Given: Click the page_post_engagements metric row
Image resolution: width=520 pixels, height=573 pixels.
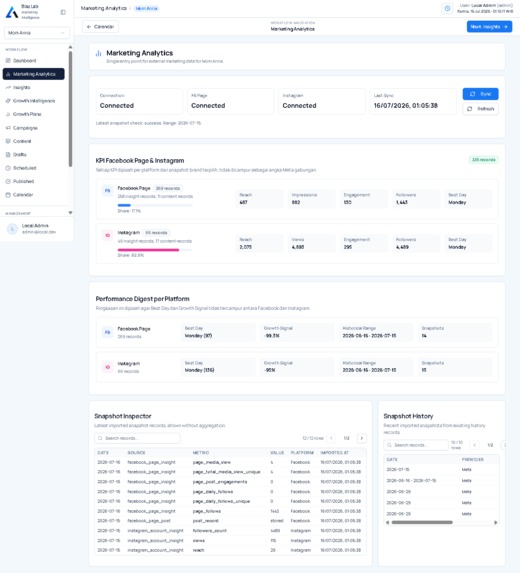Looking at the screenshot, I should click(230, 482).
